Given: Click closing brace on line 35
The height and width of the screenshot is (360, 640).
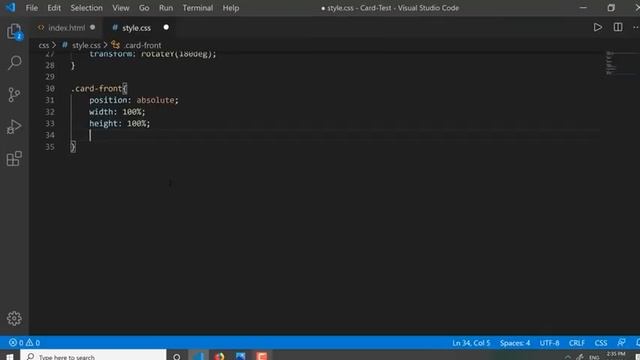Looking at the screenshot, I should [73, 147].
